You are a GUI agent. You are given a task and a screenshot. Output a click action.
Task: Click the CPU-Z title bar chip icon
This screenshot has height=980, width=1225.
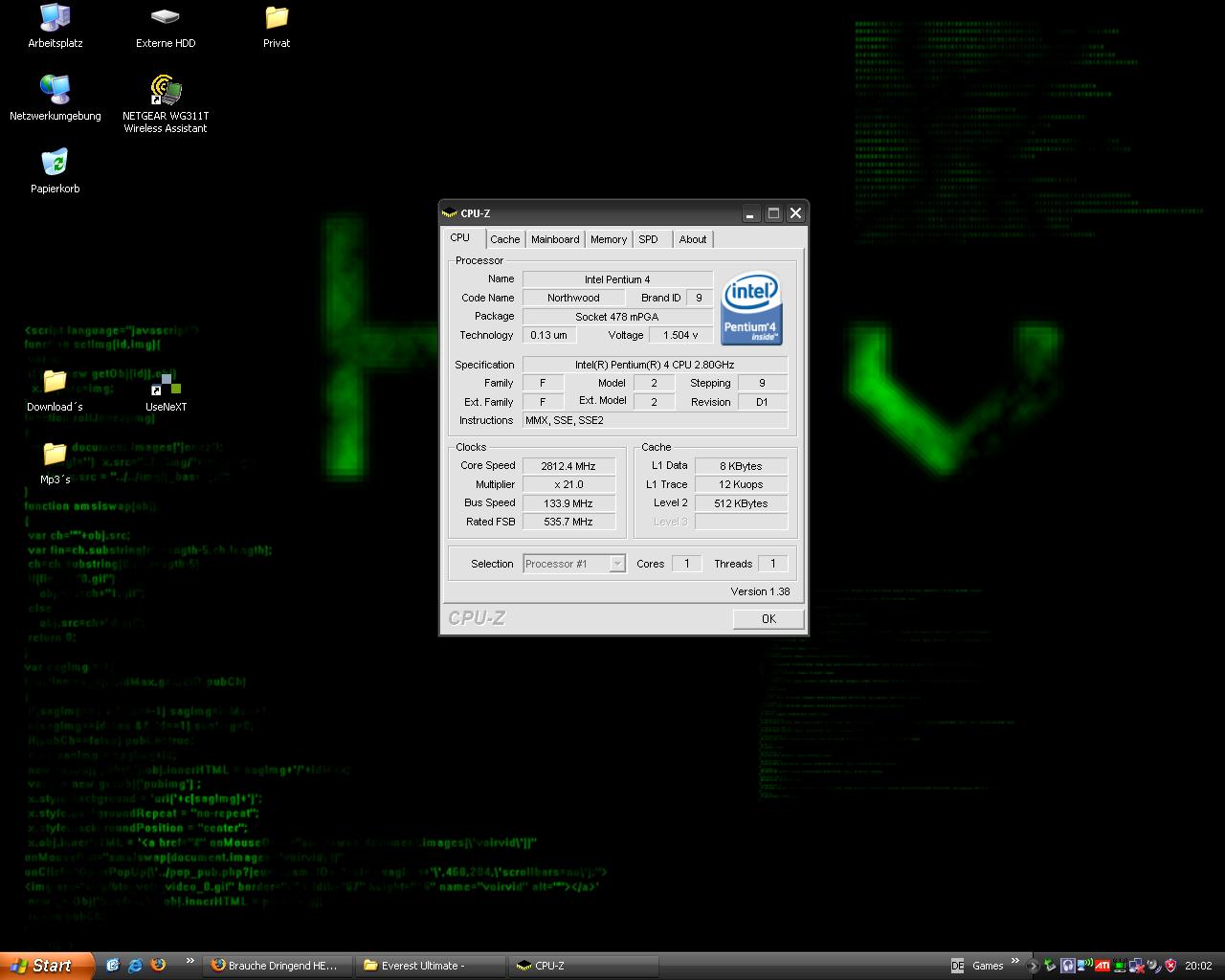click(451, 213)
